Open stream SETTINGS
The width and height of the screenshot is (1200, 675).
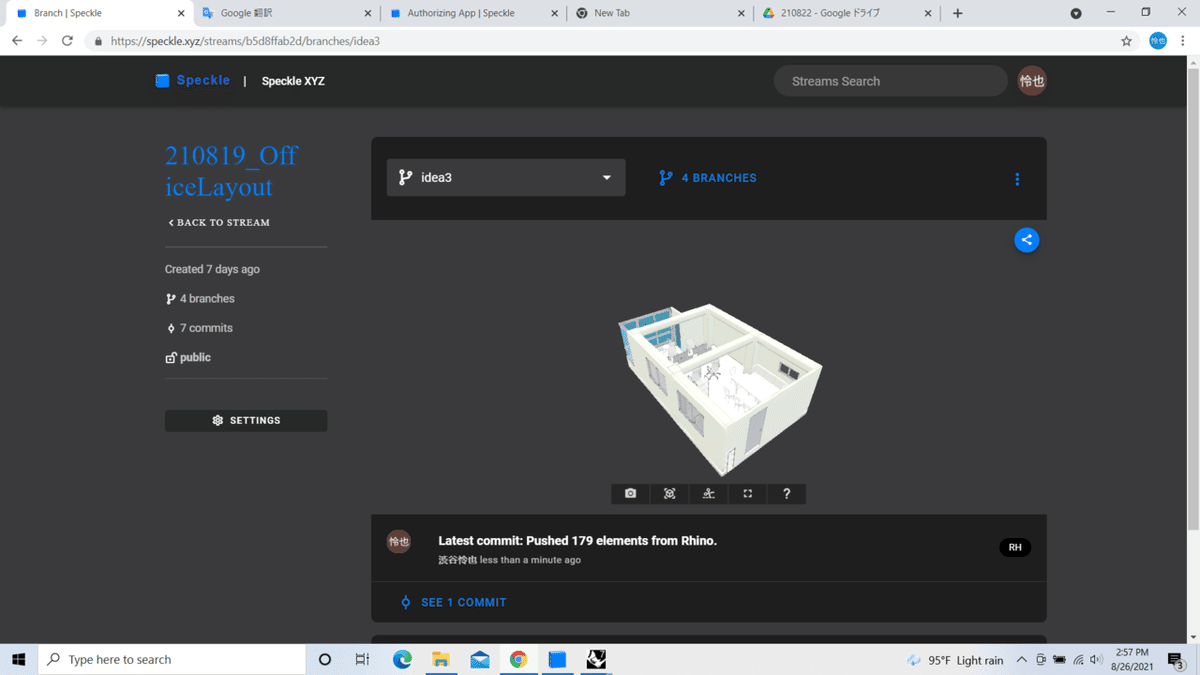click(246, 420)
